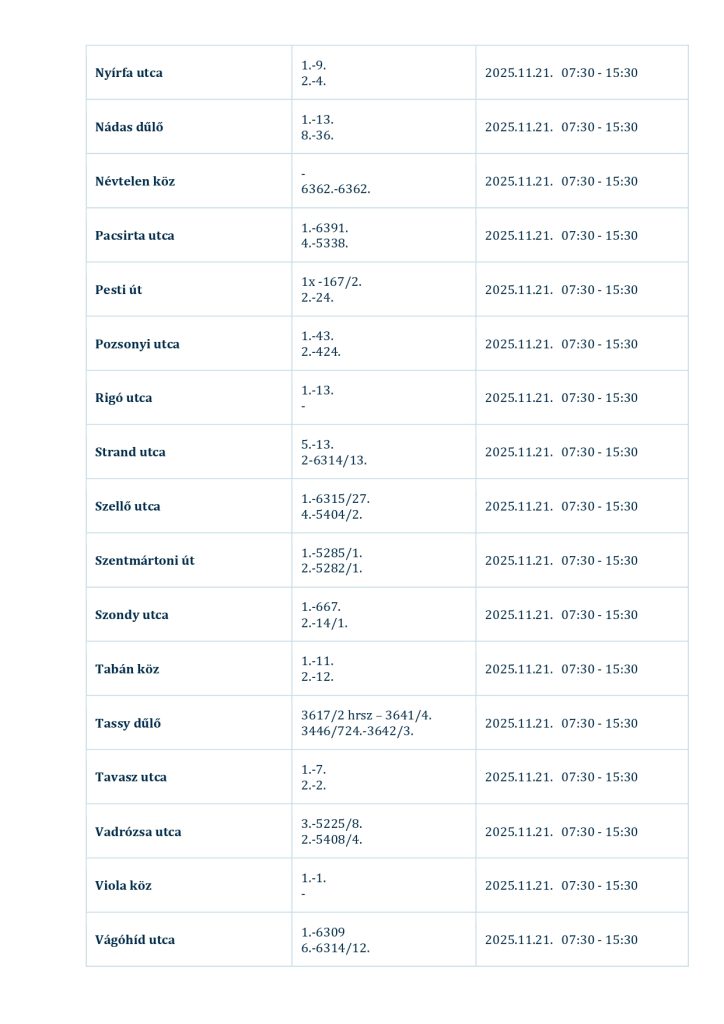This screenshot has height=1024, width=724.
Task: Click the Nyírfa utca street name
Action: click(x=129, y=73)
